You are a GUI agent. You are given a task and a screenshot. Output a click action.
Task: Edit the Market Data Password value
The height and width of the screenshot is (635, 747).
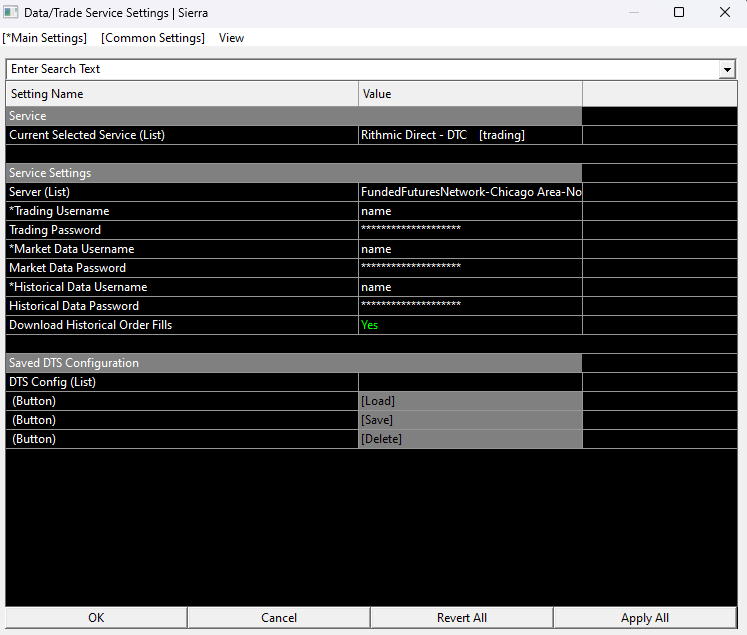[x=470, y=268]
